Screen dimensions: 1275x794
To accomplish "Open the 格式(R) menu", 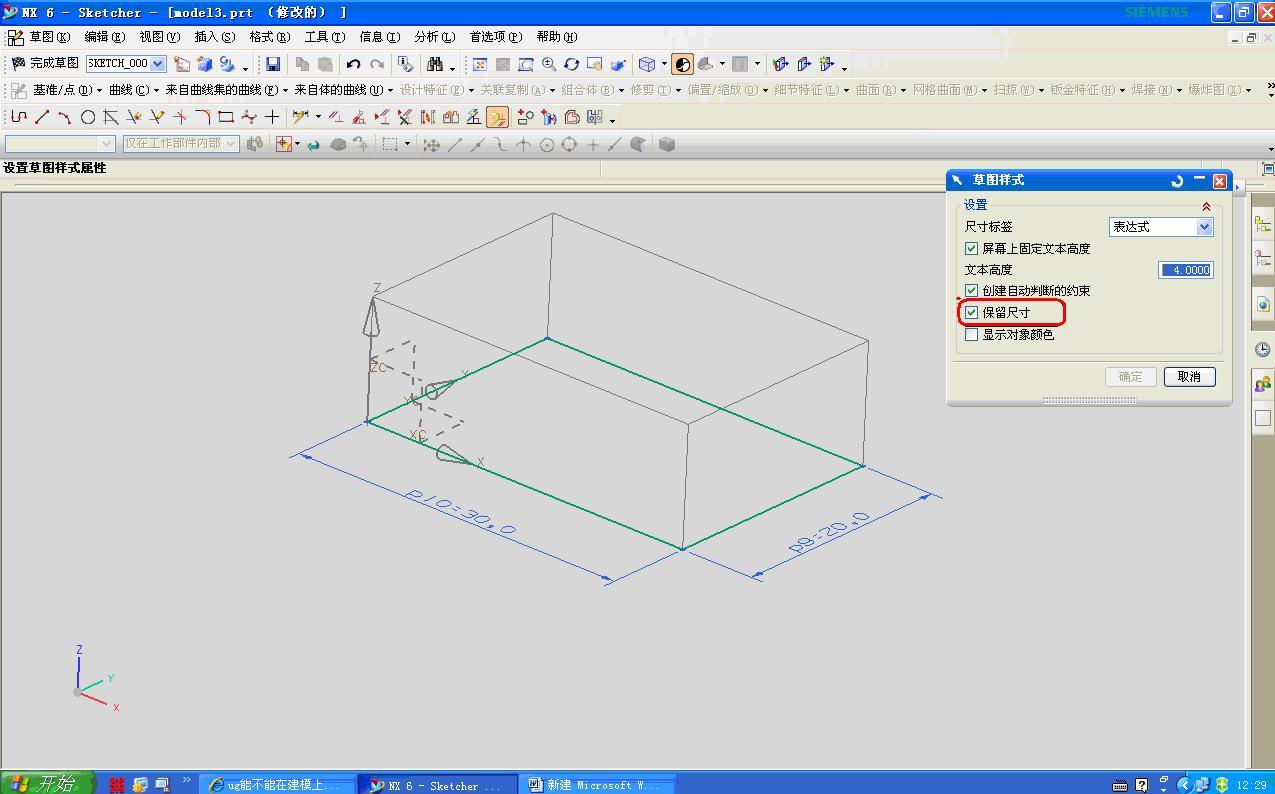I will 270,37.
